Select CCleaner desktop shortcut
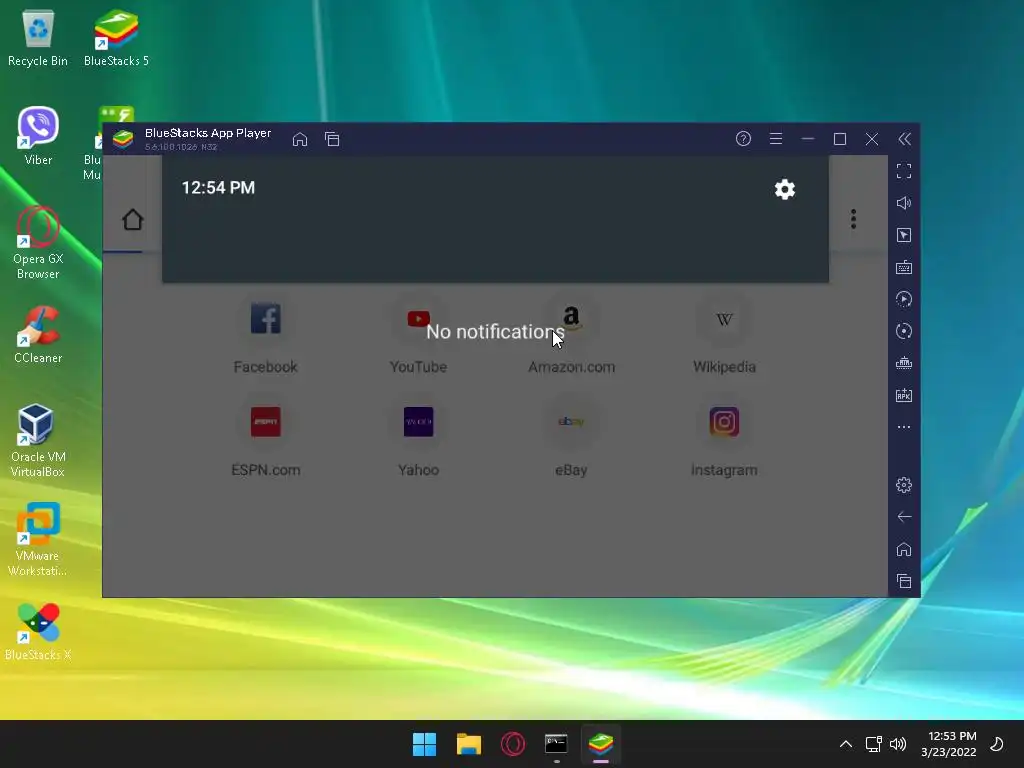Image resolution: width=1024 pixels, height=768 pixels. tap(38, 335)
